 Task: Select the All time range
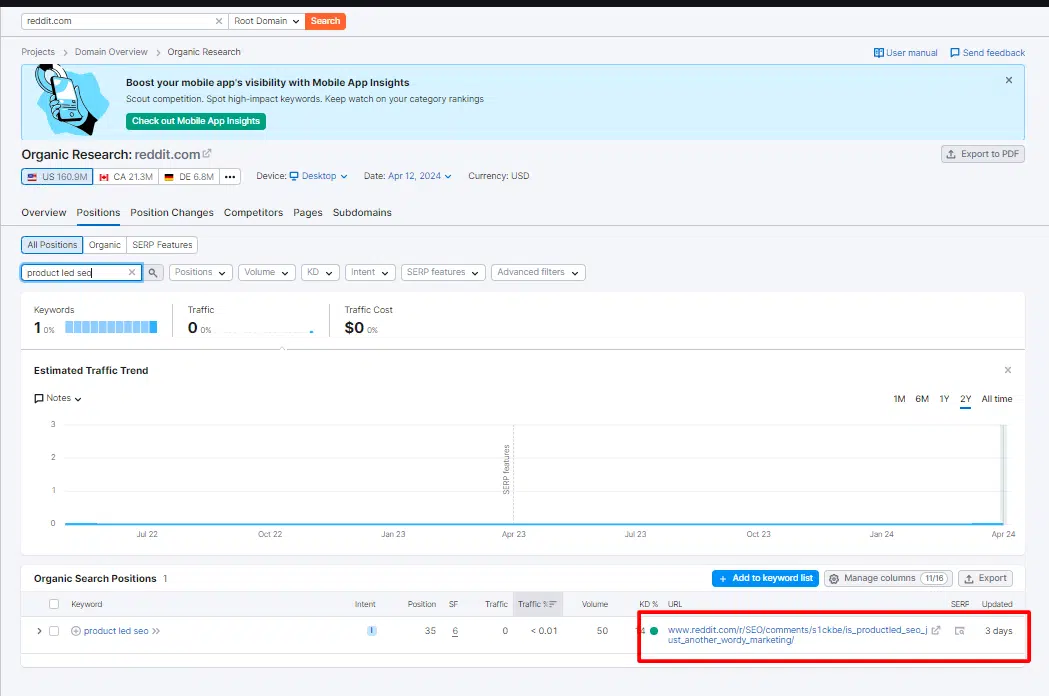coord(997,399)
